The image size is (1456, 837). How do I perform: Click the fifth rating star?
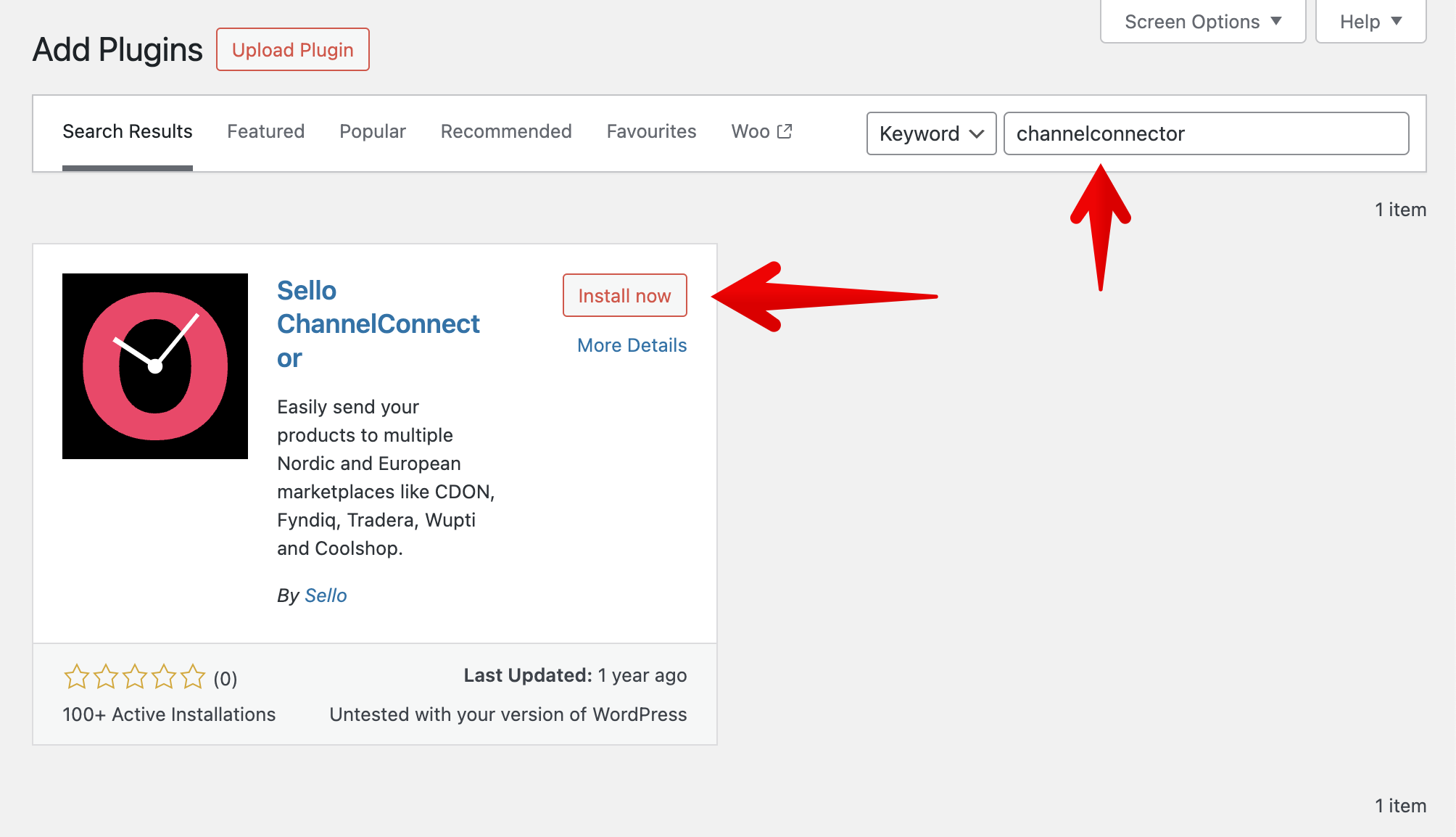pos(193,677)
